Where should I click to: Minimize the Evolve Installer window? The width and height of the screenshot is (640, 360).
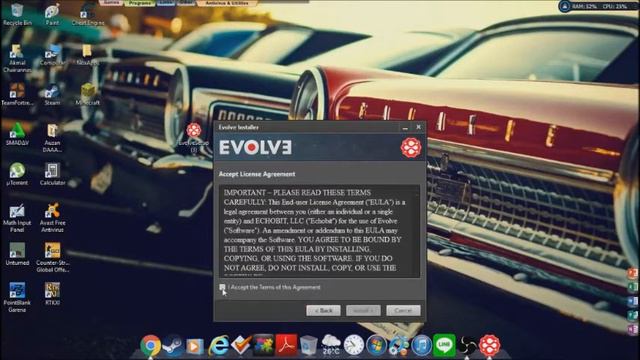click(405, 127)
